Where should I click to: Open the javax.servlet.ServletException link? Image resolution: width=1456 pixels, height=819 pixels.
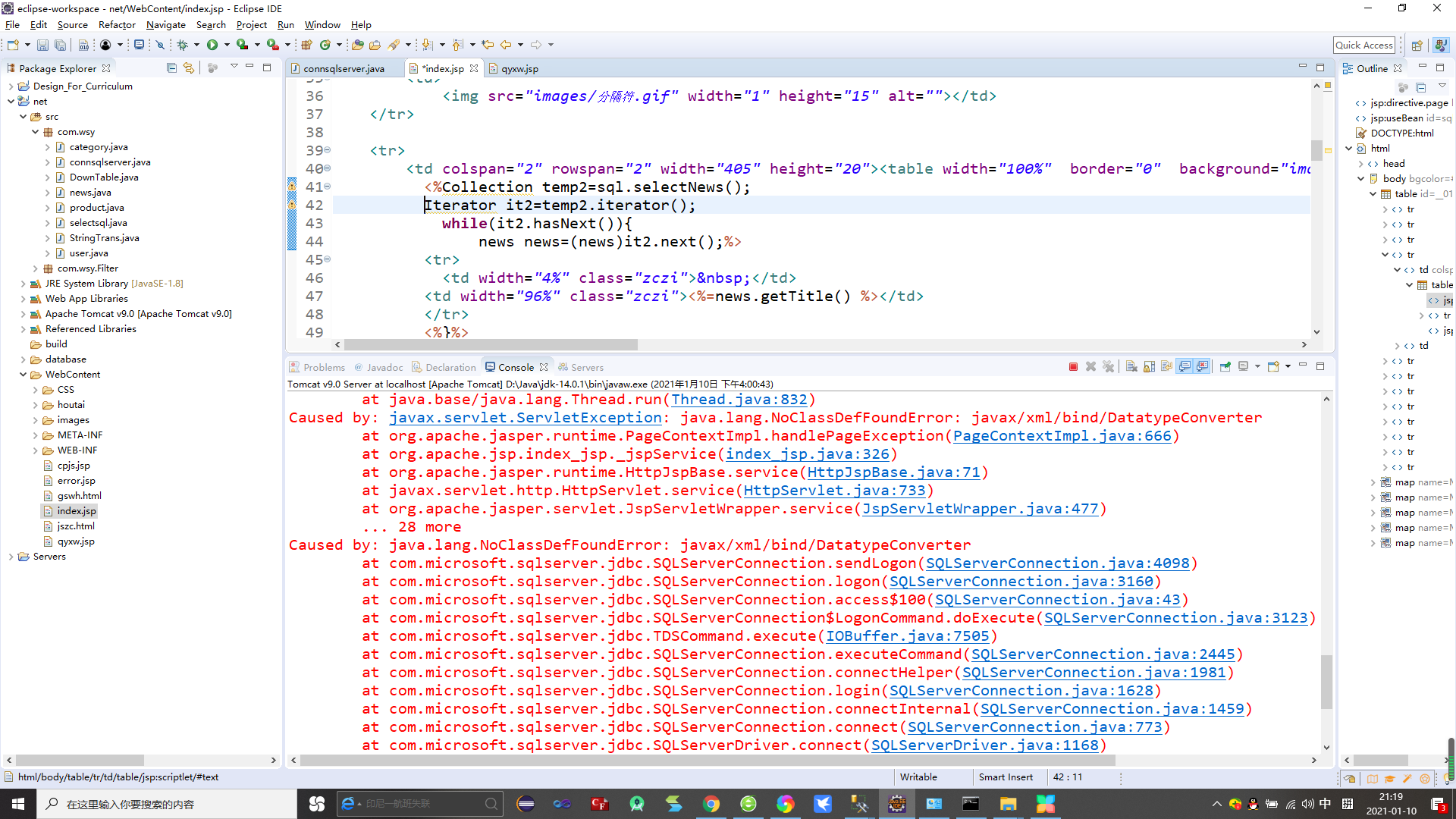coord(525,418)
